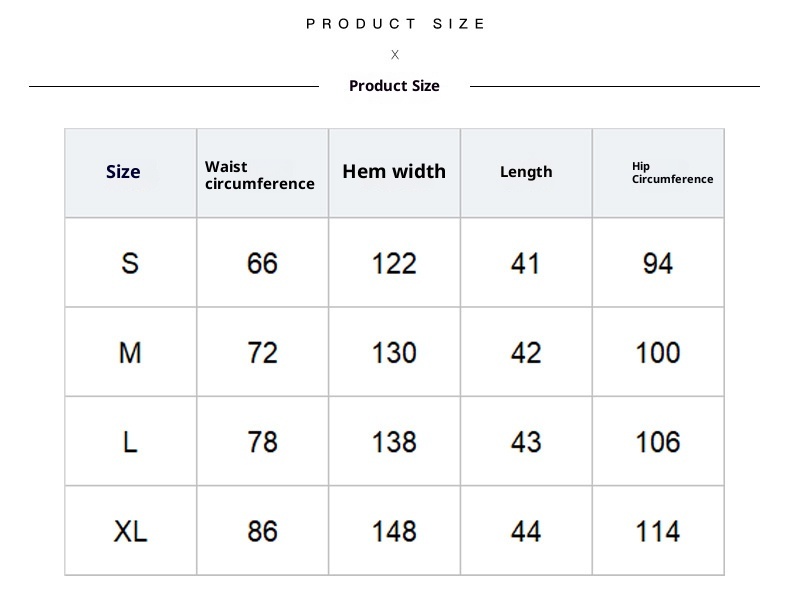Click the size L row label
This screenshot has width=790, height=593.
click(130, 441)
